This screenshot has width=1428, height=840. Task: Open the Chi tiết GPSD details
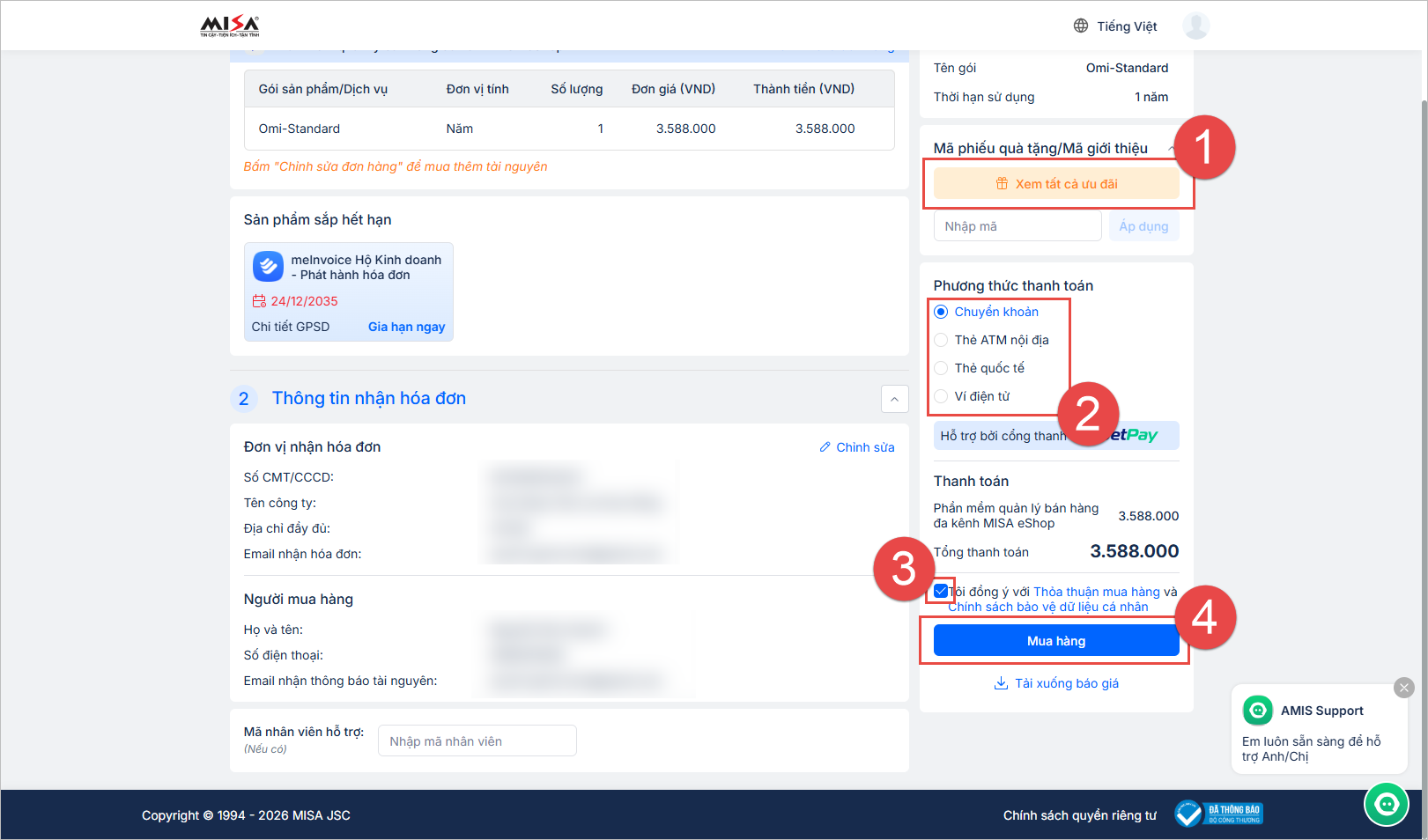pyautogui.click(x=291, y=327)
